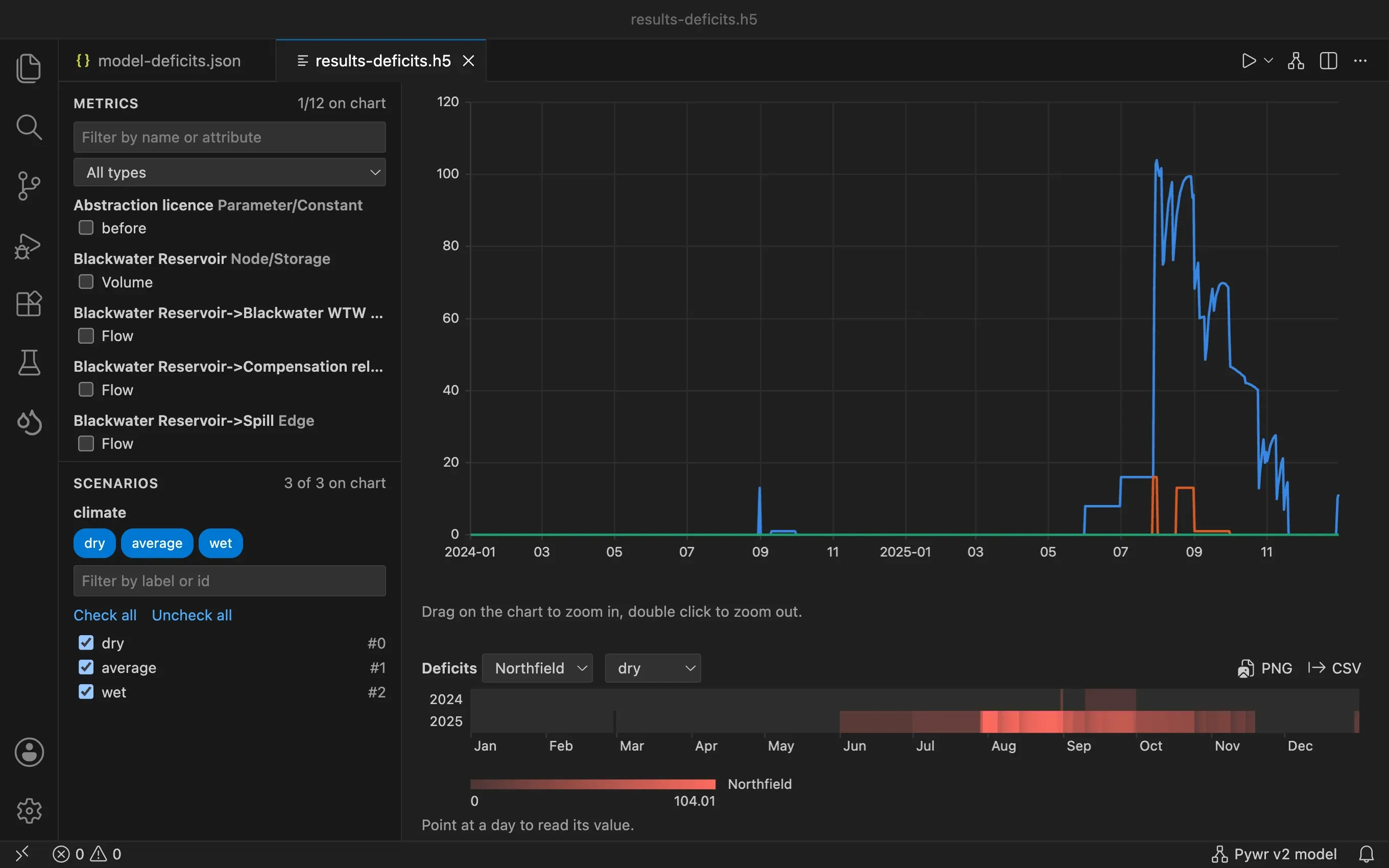Check Flow under Blackwater WTW edge
The width and height of the screenshot is (1389, 868).
click(86, 336)
